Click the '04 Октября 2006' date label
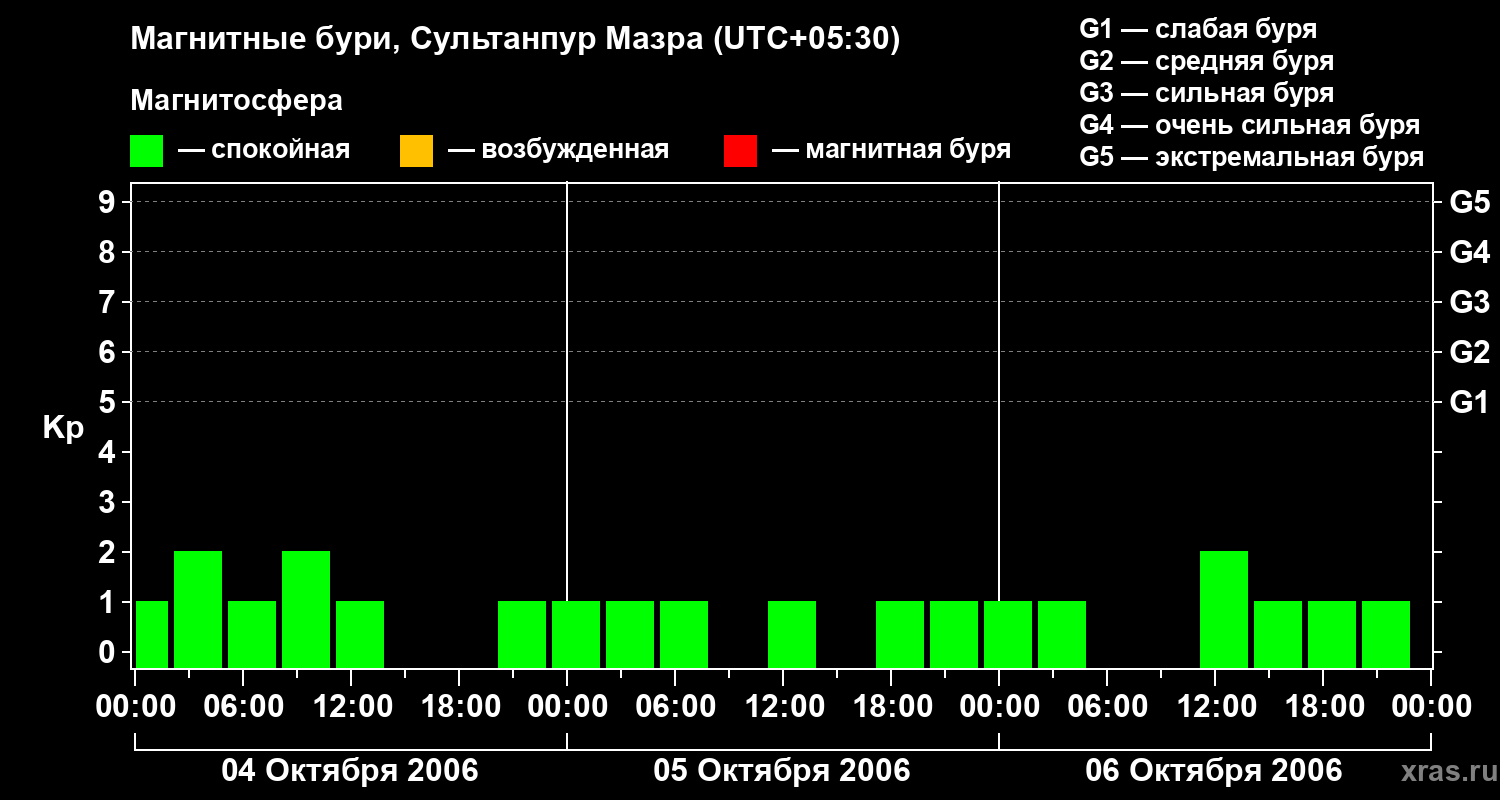 [350, 770]
